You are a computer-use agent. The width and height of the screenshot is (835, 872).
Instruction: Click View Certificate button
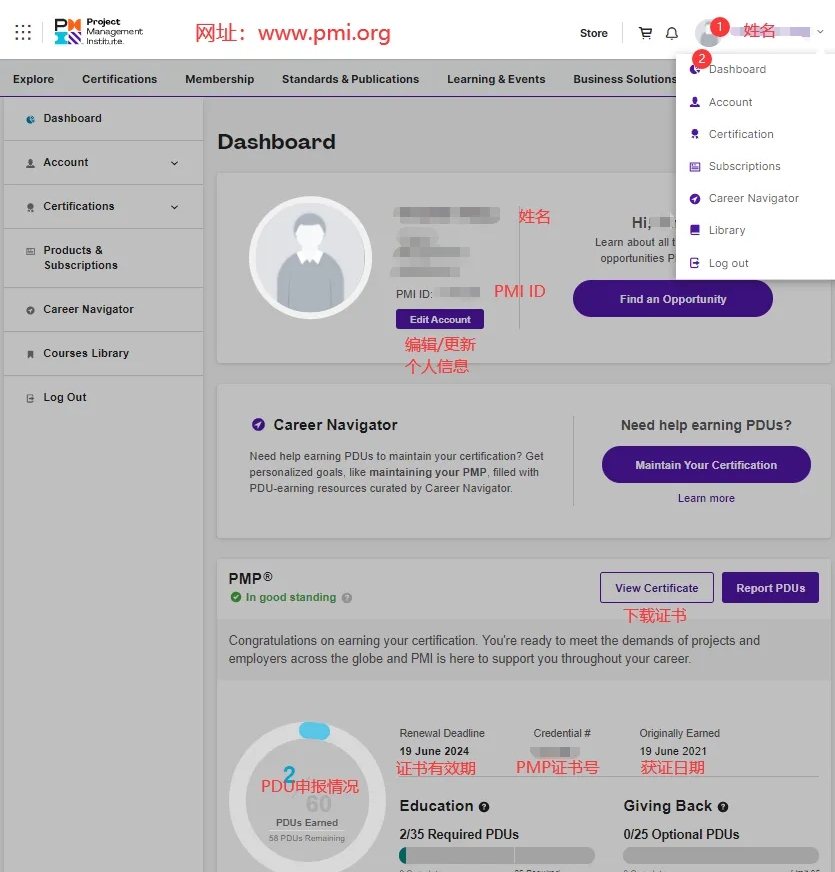click(x=656, y=587)
